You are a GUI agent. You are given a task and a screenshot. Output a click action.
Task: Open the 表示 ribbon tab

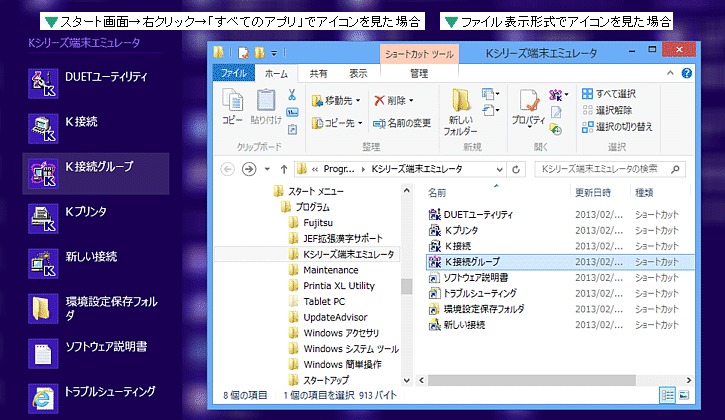(358, 73)
